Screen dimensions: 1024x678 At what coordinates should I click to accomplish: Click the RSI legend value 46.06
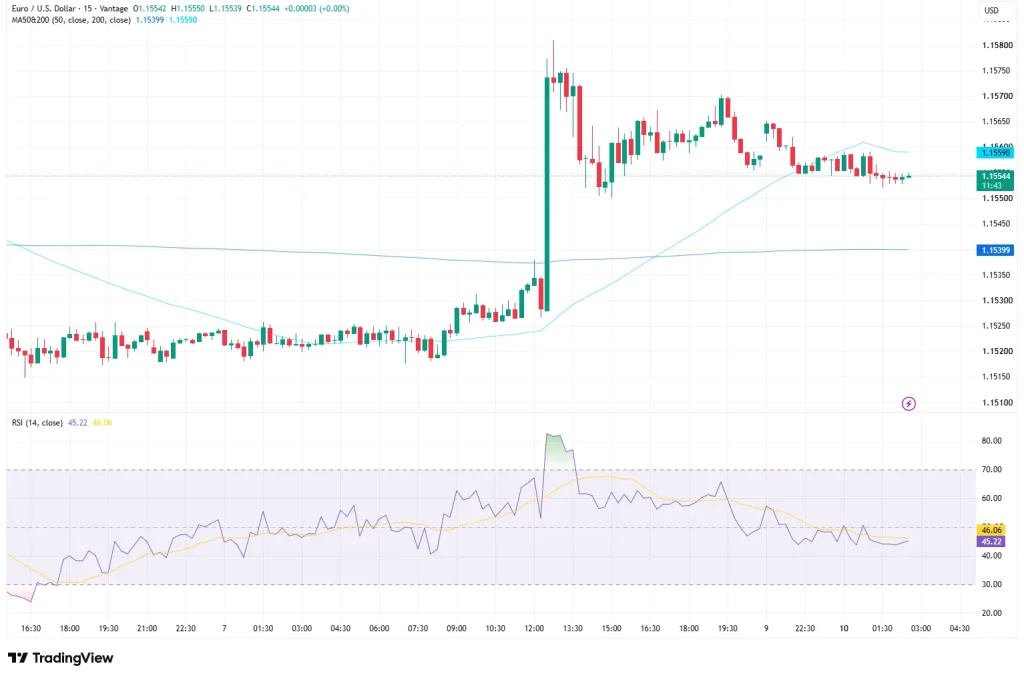click(x=103, y=423)
